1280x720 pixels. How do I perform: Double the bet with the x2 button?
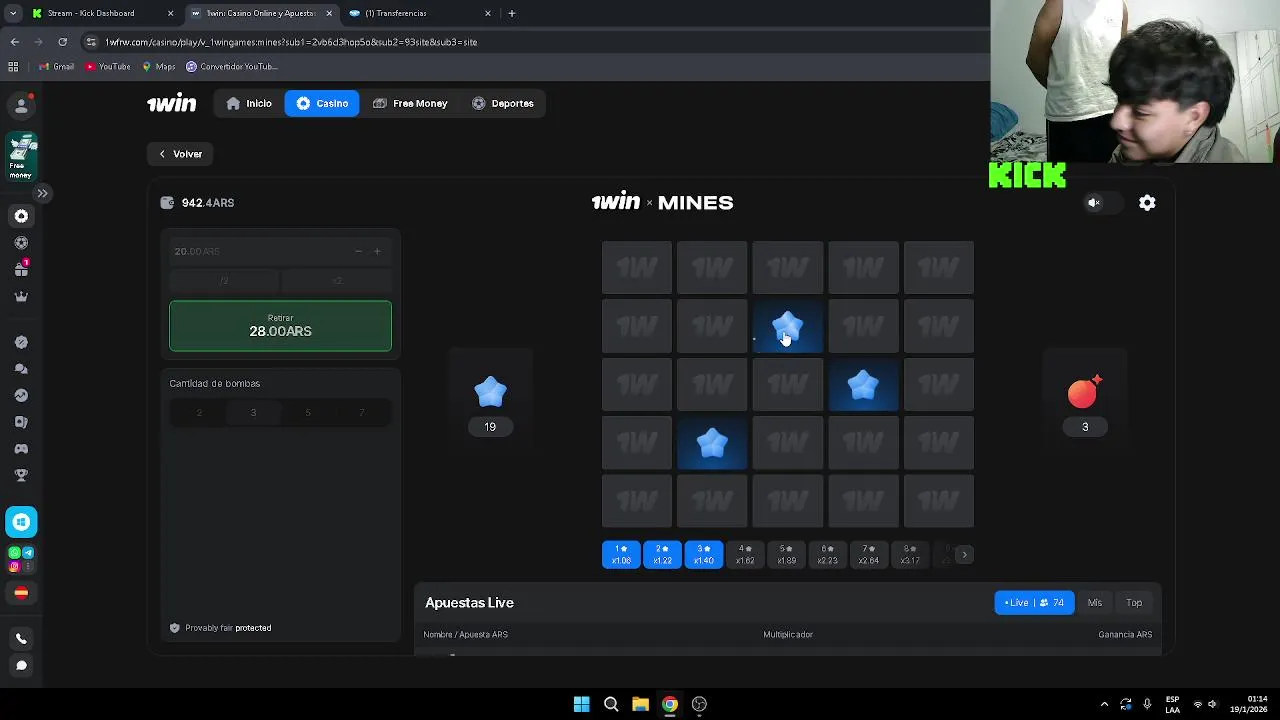[x=337, y=281]
